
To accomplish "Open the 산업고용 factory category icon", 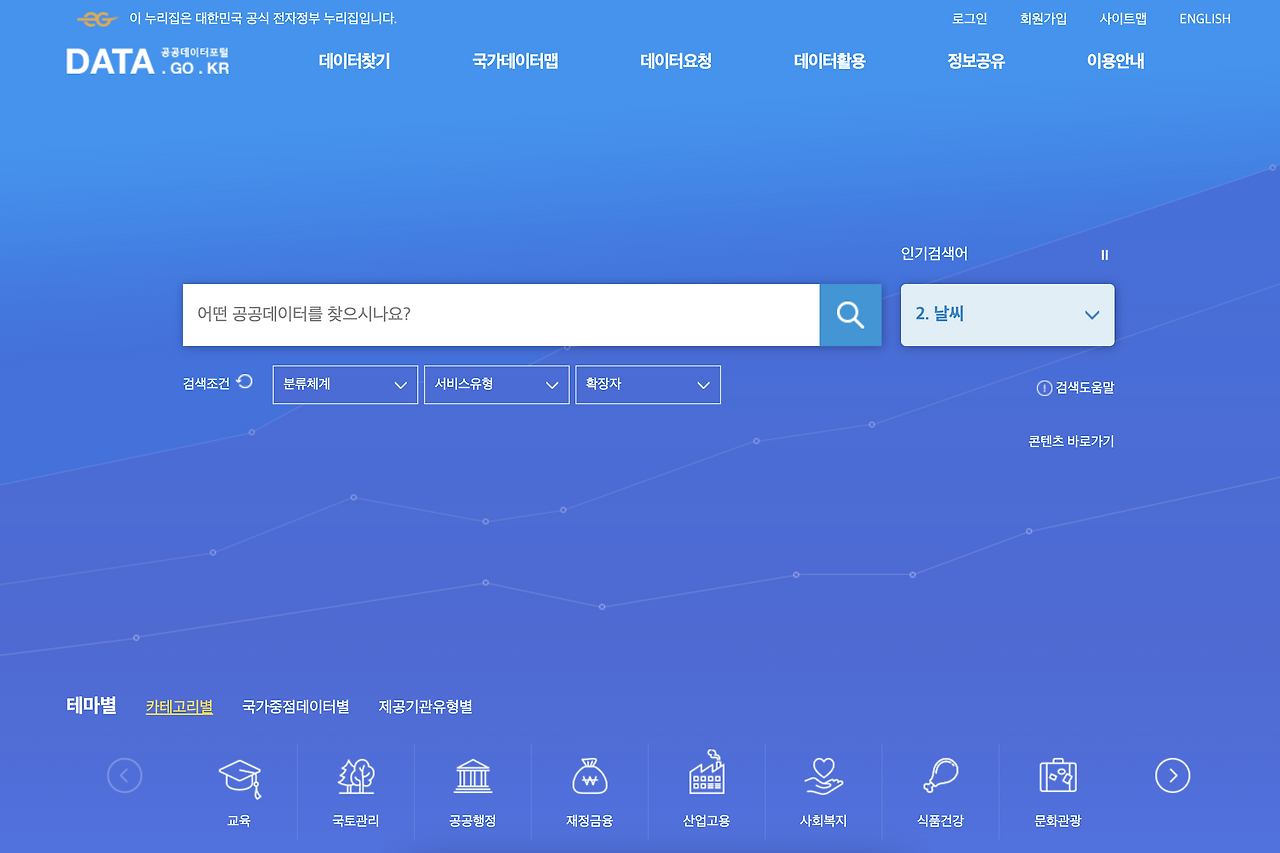I will [707, 773].
